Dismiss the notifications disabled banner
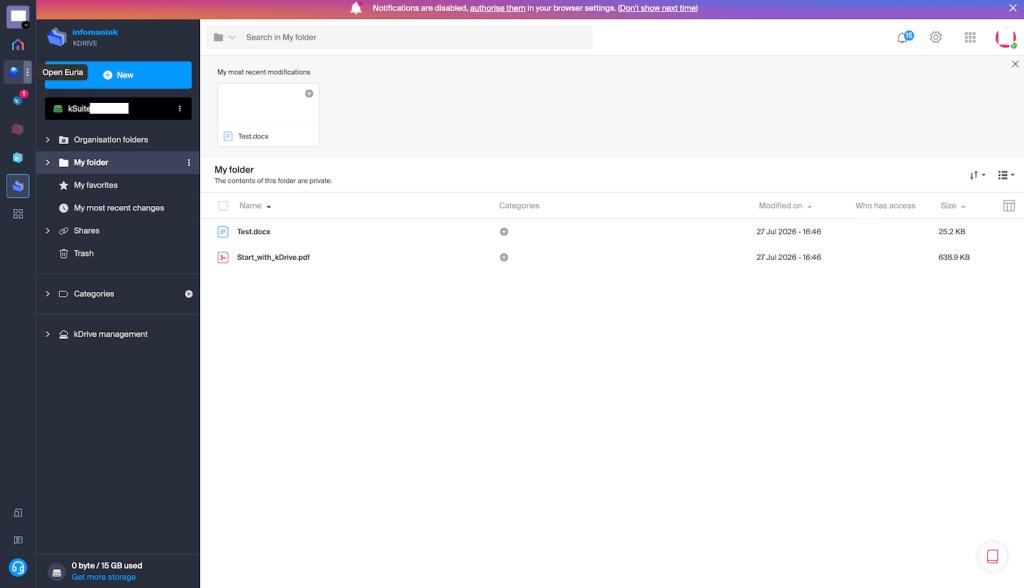Screen dimensions: 1024x588 [1013, 8]
